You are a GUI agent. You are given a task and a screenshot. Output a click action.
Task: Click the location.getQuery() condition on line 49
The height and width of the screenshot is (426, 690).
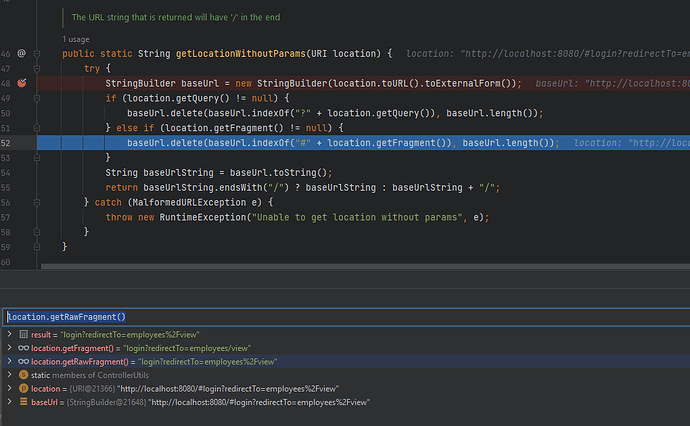[200, 98]
